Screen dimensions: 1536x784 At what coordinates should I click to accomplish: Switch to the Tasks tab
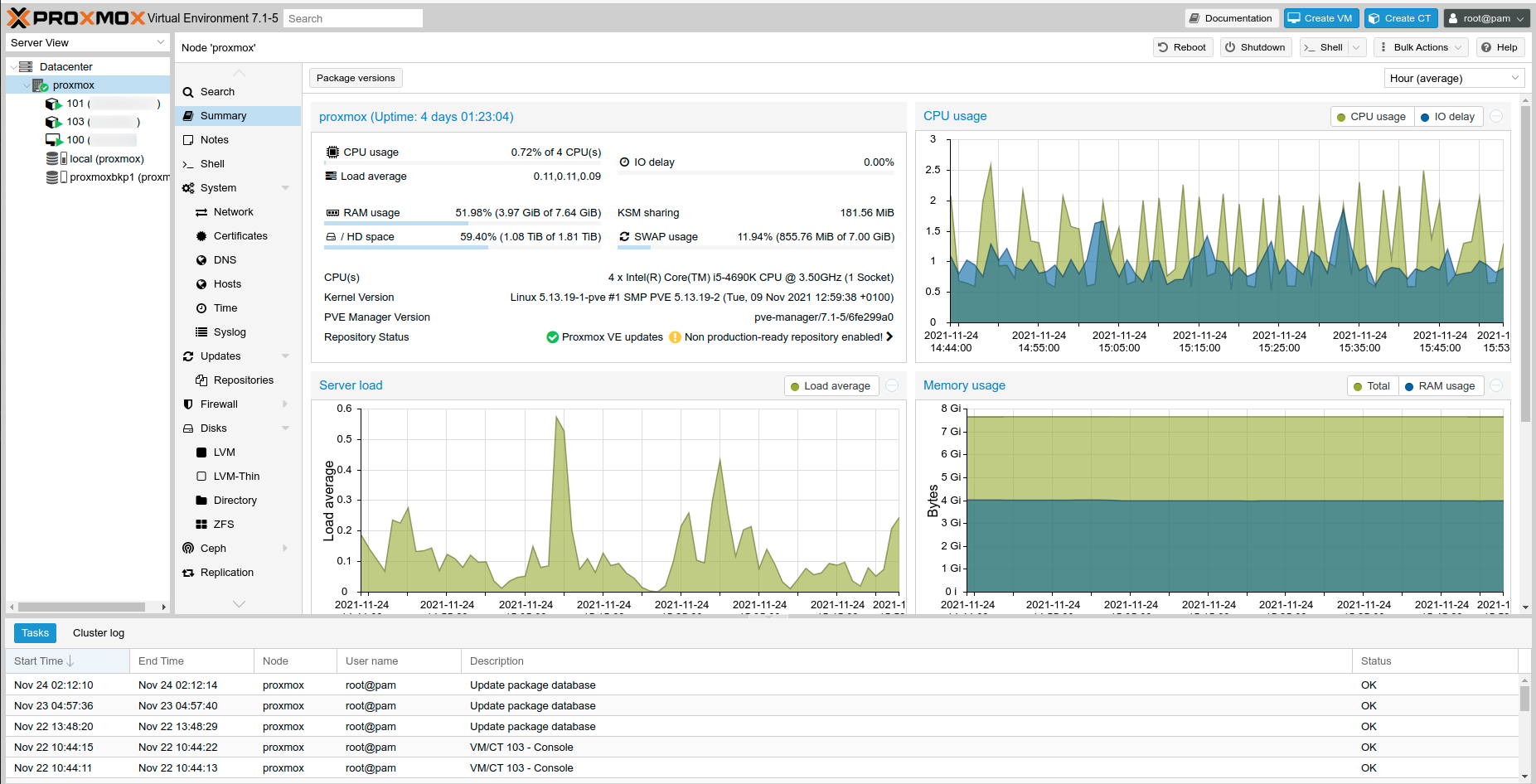(x=35, y=633)
